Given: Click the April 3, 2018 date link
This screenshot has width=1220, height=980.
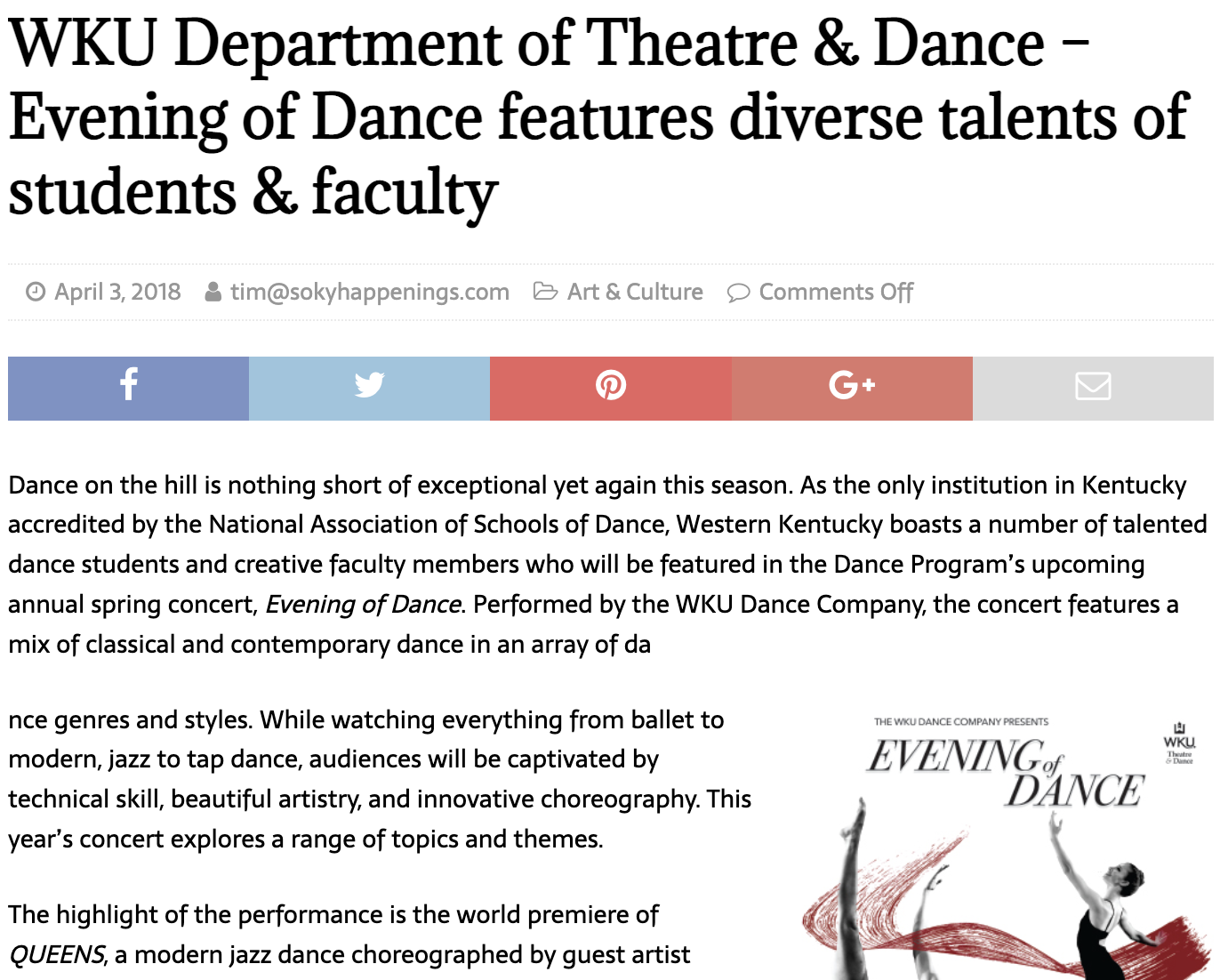Looking at the screenshot, I should point(117,291).
